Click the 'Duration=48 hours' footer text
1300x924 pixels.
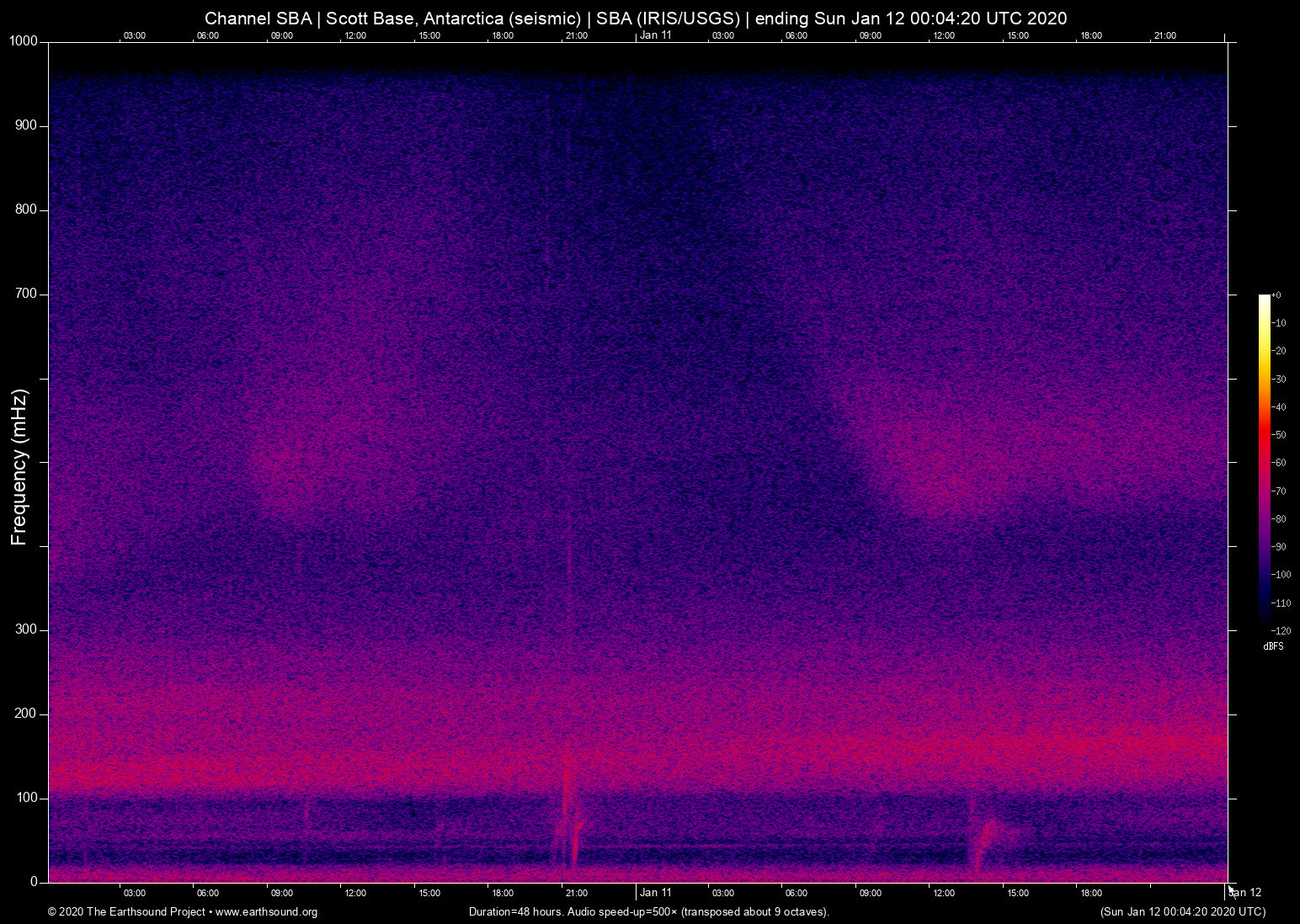point(514,912)
